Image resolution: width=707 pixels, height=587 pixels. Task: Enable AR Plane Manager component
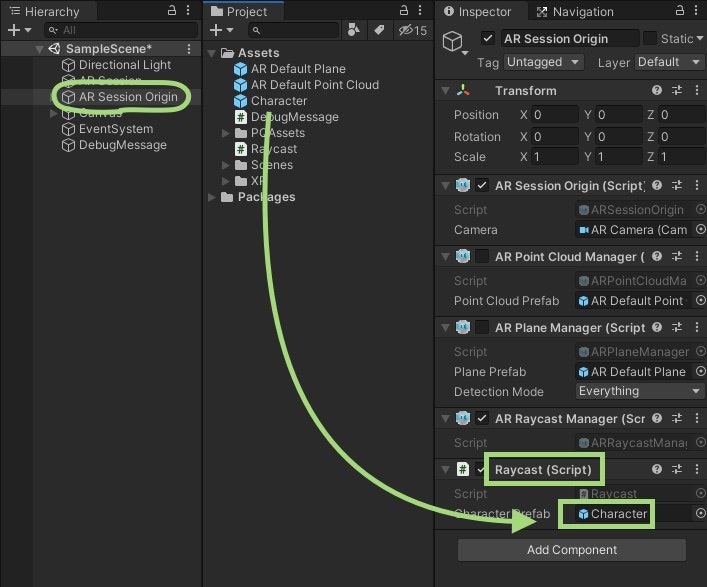point(482,327)
